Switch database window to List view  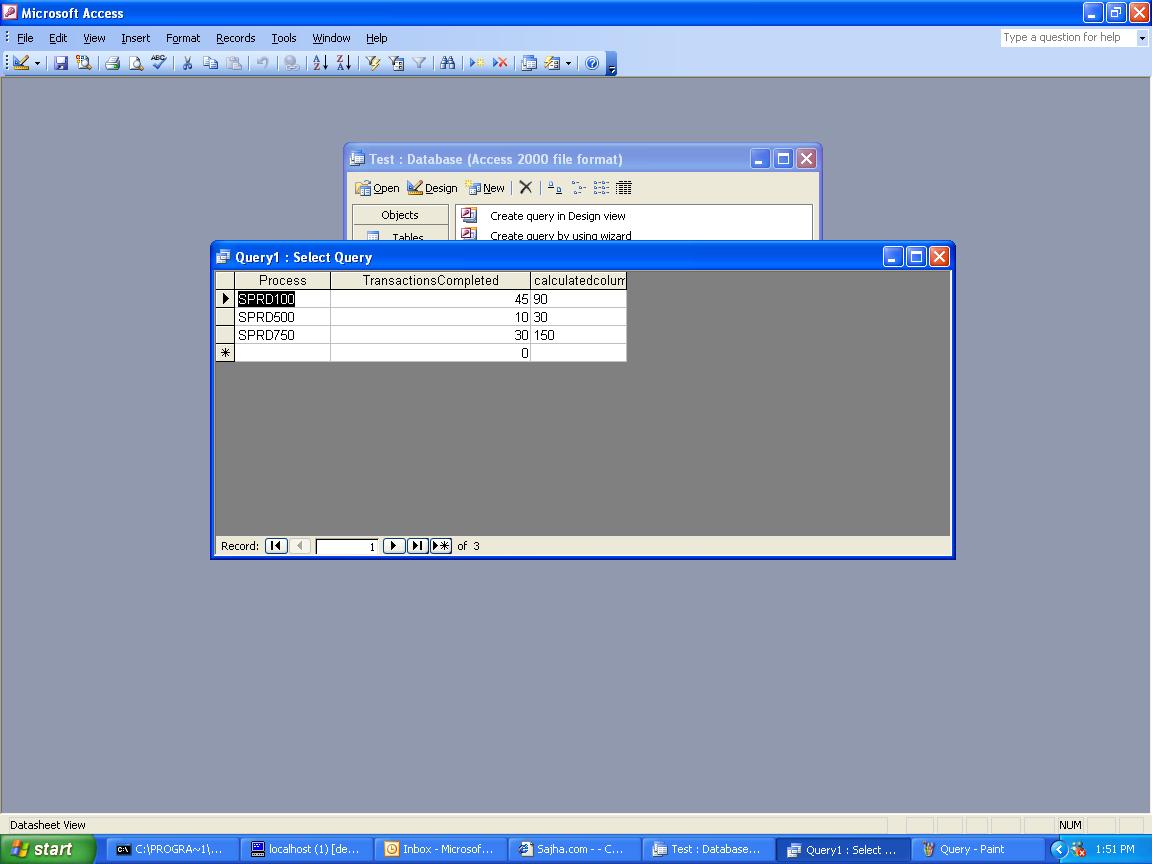[601, 188]
